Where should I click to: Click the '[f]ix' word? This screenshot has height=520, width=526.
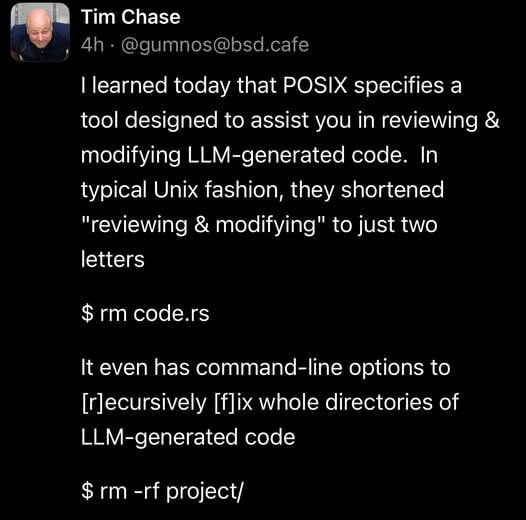(x=233, y=402)
